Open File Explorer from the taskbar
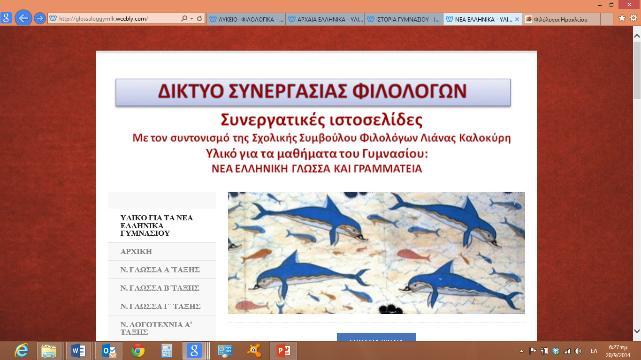Screen dimensions: 641x360 click(x=48, y=351)
